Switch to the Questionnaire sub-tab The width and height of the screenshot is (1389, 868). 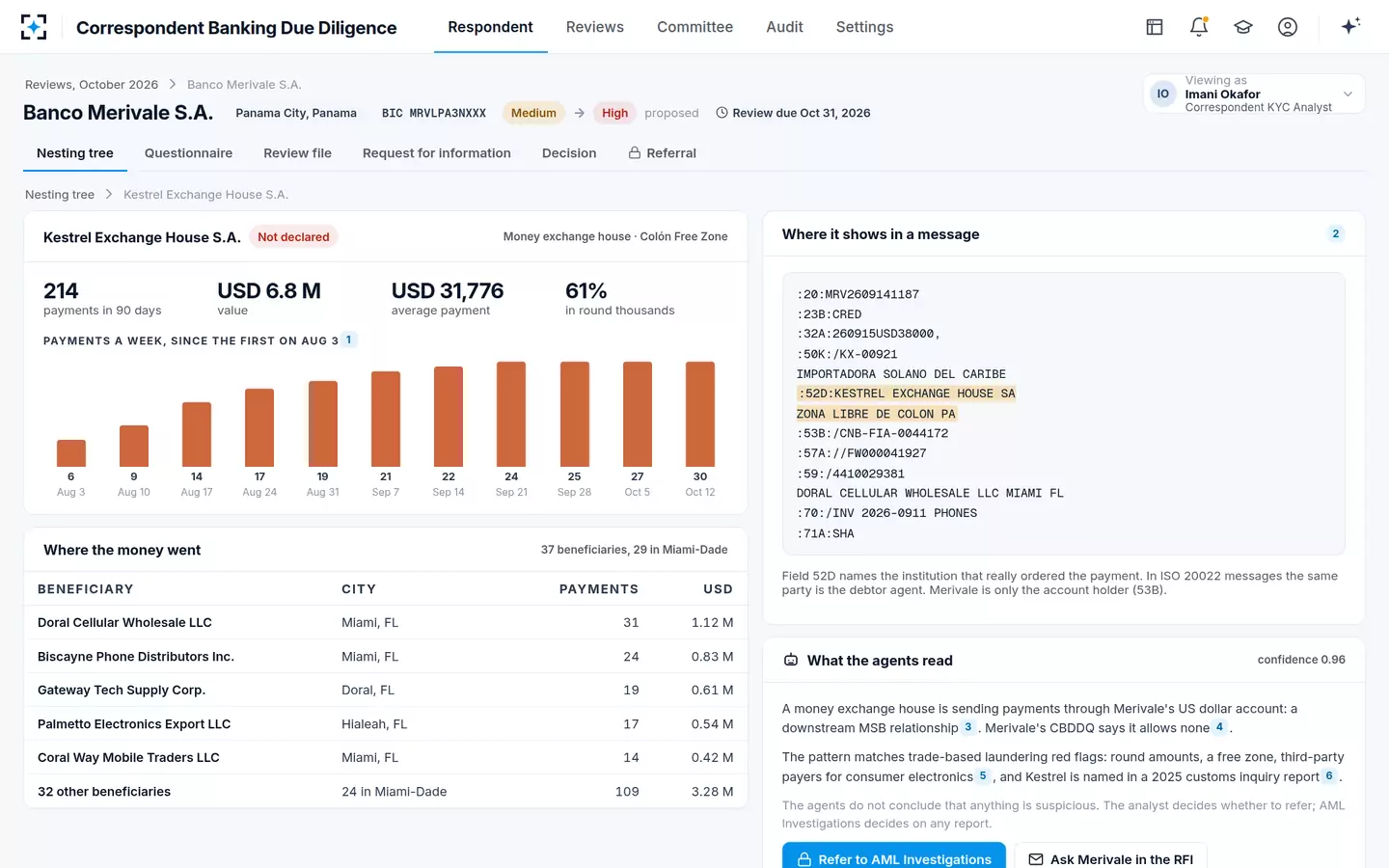click(188, 153)
